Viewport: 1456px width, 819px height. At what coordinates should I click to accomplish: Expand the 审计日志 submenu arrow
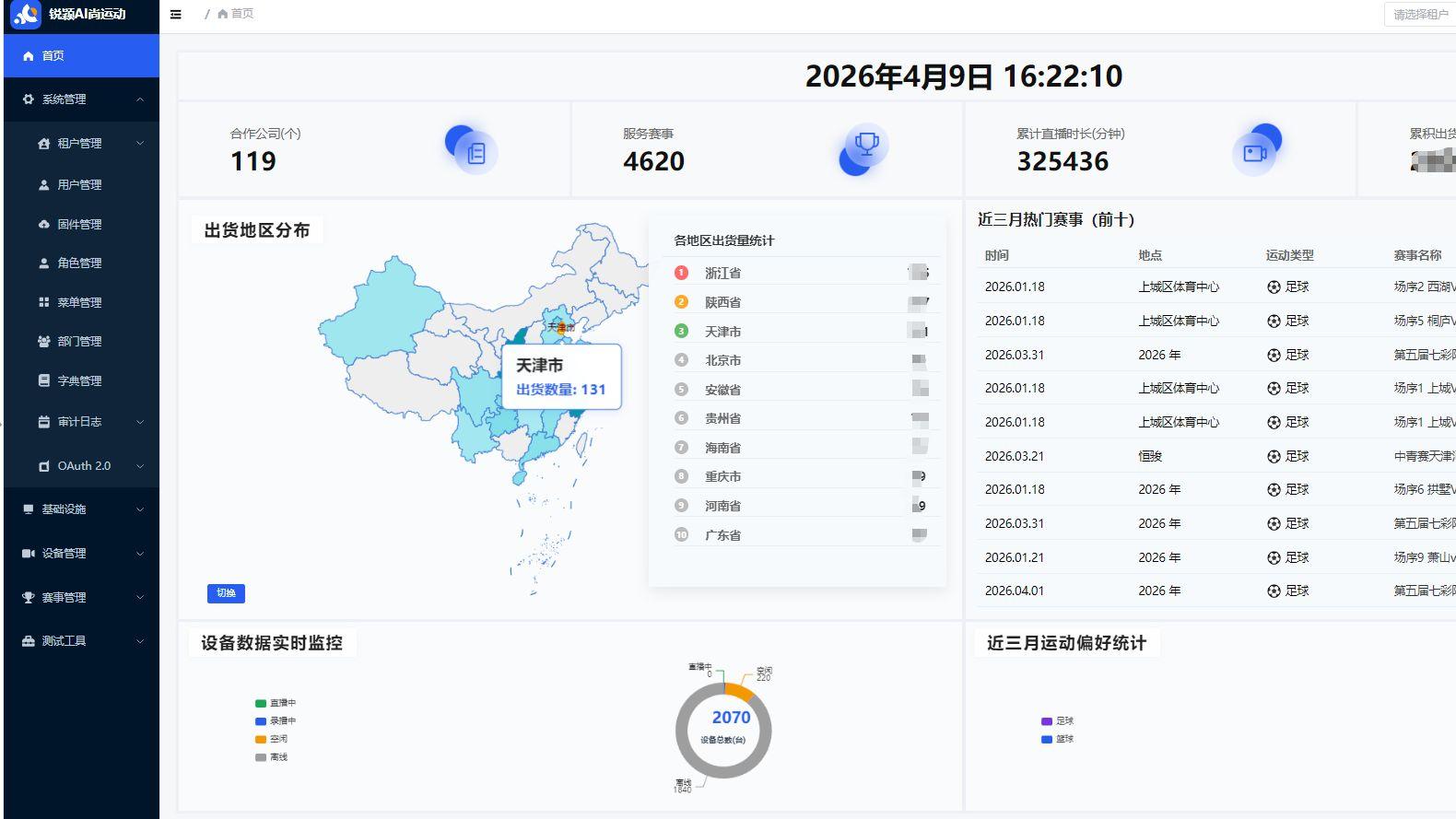coord(140,422)
